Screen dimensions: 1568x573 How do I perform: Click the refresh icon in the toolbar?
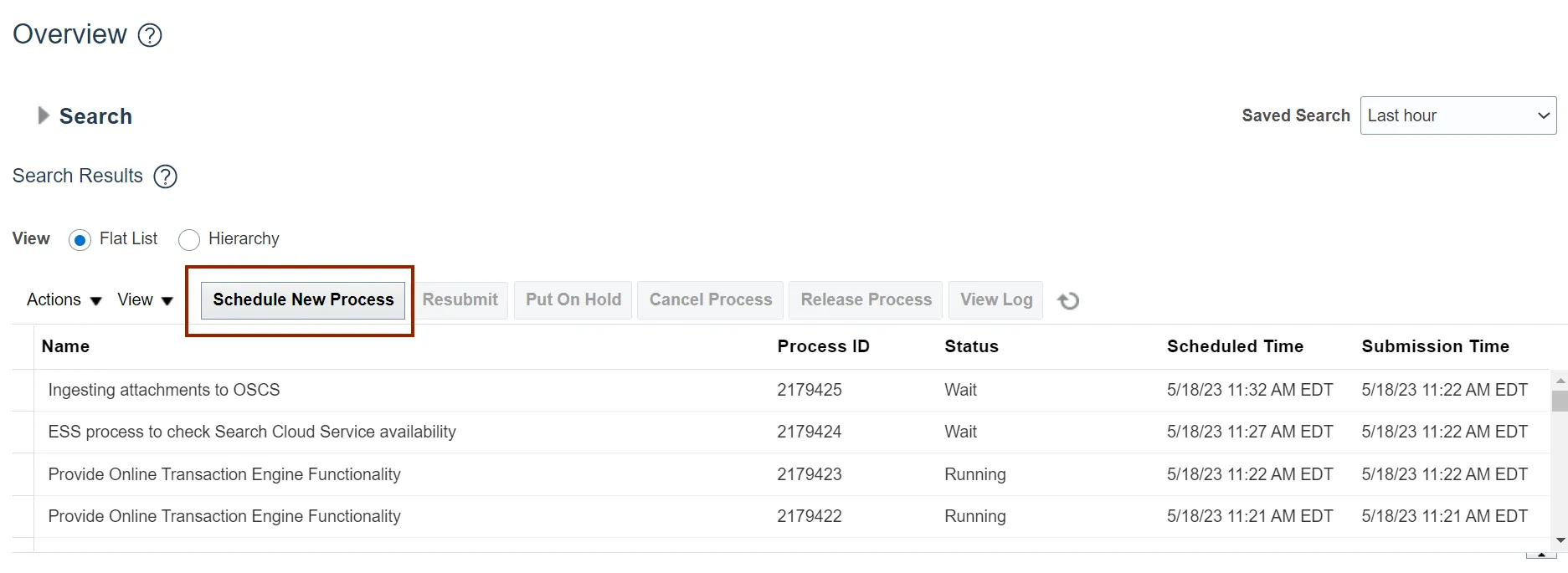1068,300
